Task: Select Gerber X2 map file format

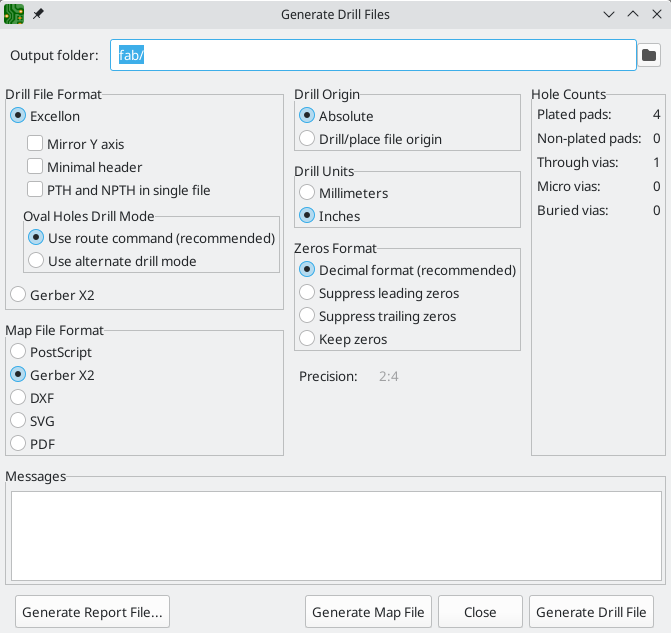Action: coord(52,375)
